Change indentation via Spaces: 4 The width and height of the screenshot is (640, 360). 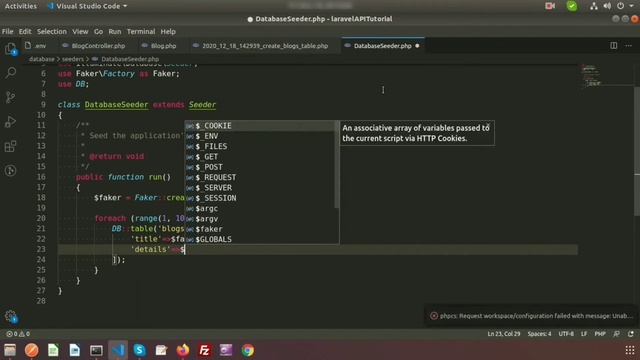[x=539, y=334]
